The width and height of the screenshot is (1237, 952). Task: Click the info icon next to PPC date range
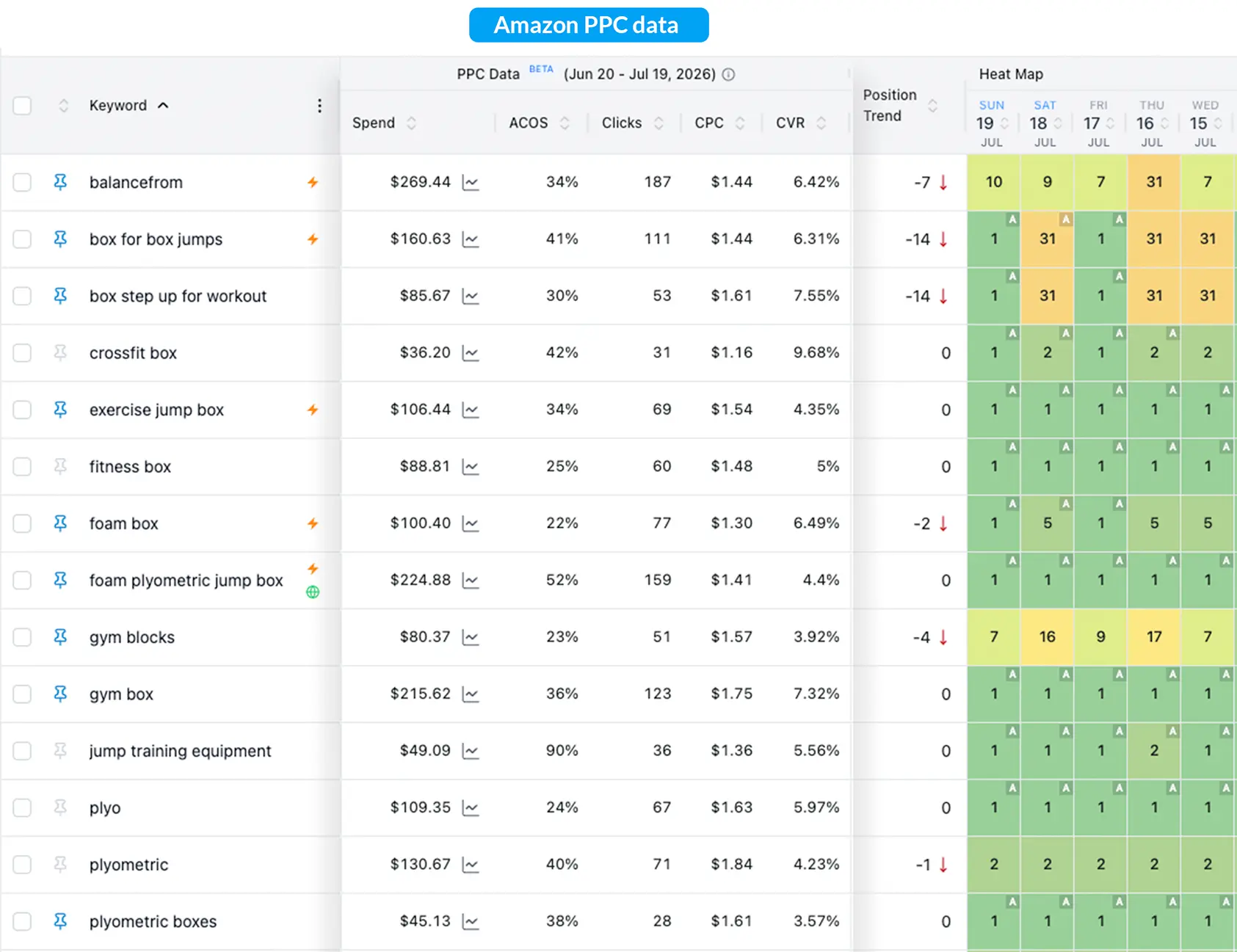click(x=728, y=74)
